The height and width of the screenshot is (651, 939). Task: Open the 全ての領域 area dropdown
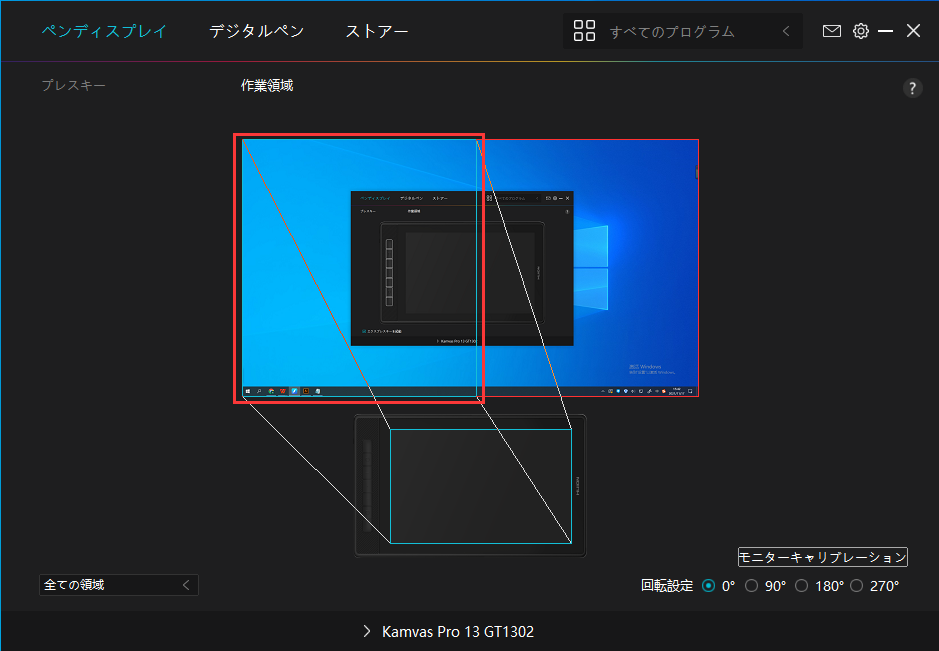[118, 585]
